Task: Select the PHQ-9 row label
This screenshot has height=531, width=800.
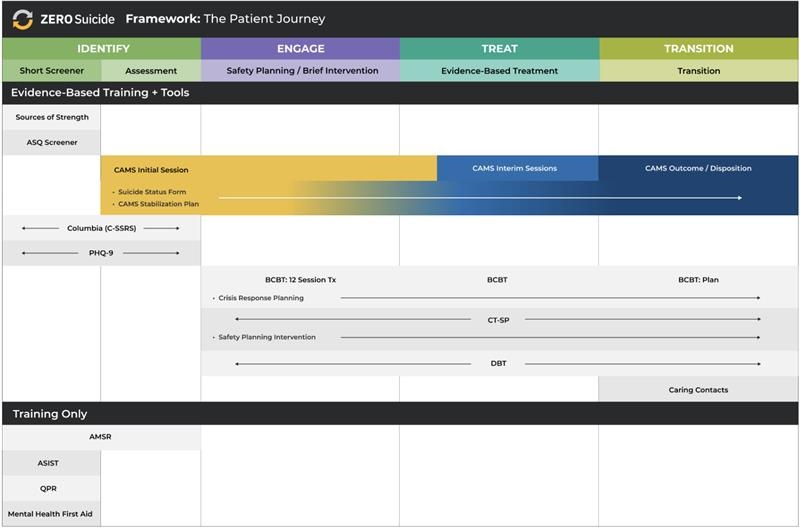Action: pos(101,253)
